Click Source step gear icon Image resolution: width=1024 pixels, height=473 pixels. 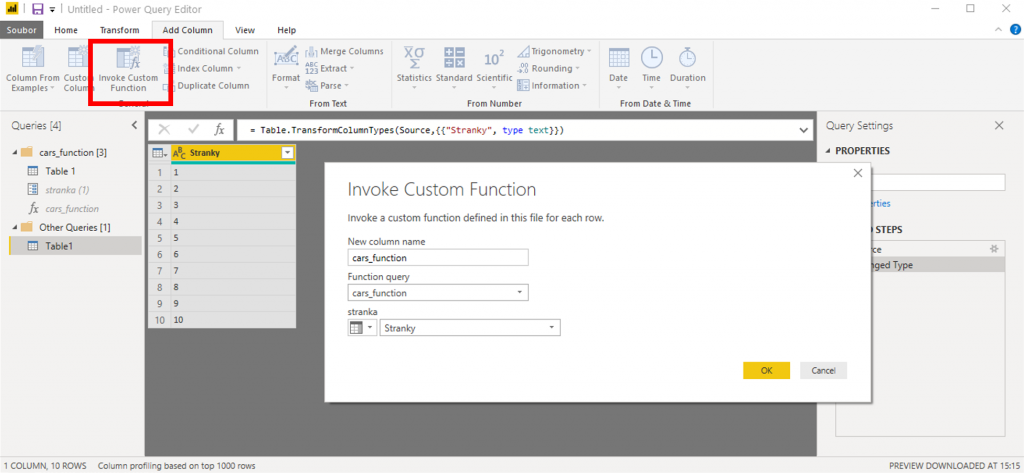click(x=994, y=249)
